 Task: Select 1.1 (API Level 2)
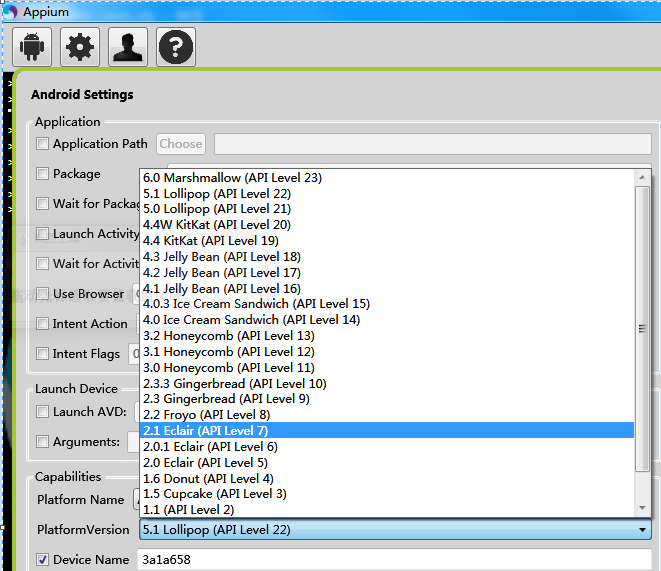click(387, 510)
